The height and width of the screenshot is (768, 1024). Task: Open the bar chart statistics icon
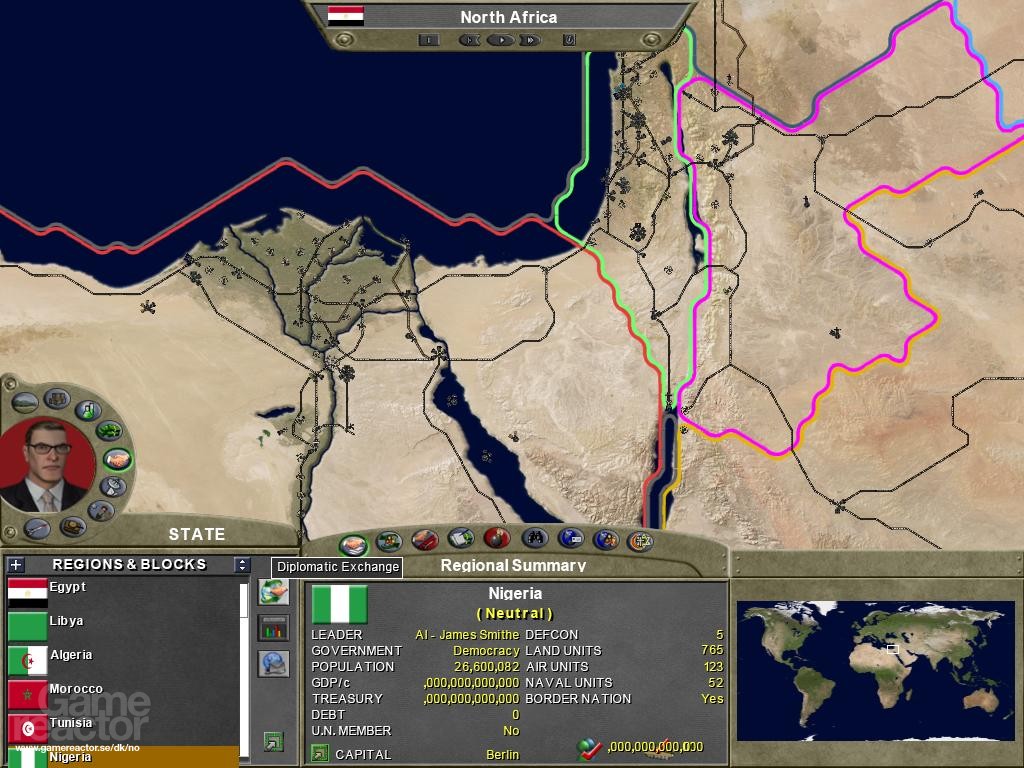[x=272, y=628]
